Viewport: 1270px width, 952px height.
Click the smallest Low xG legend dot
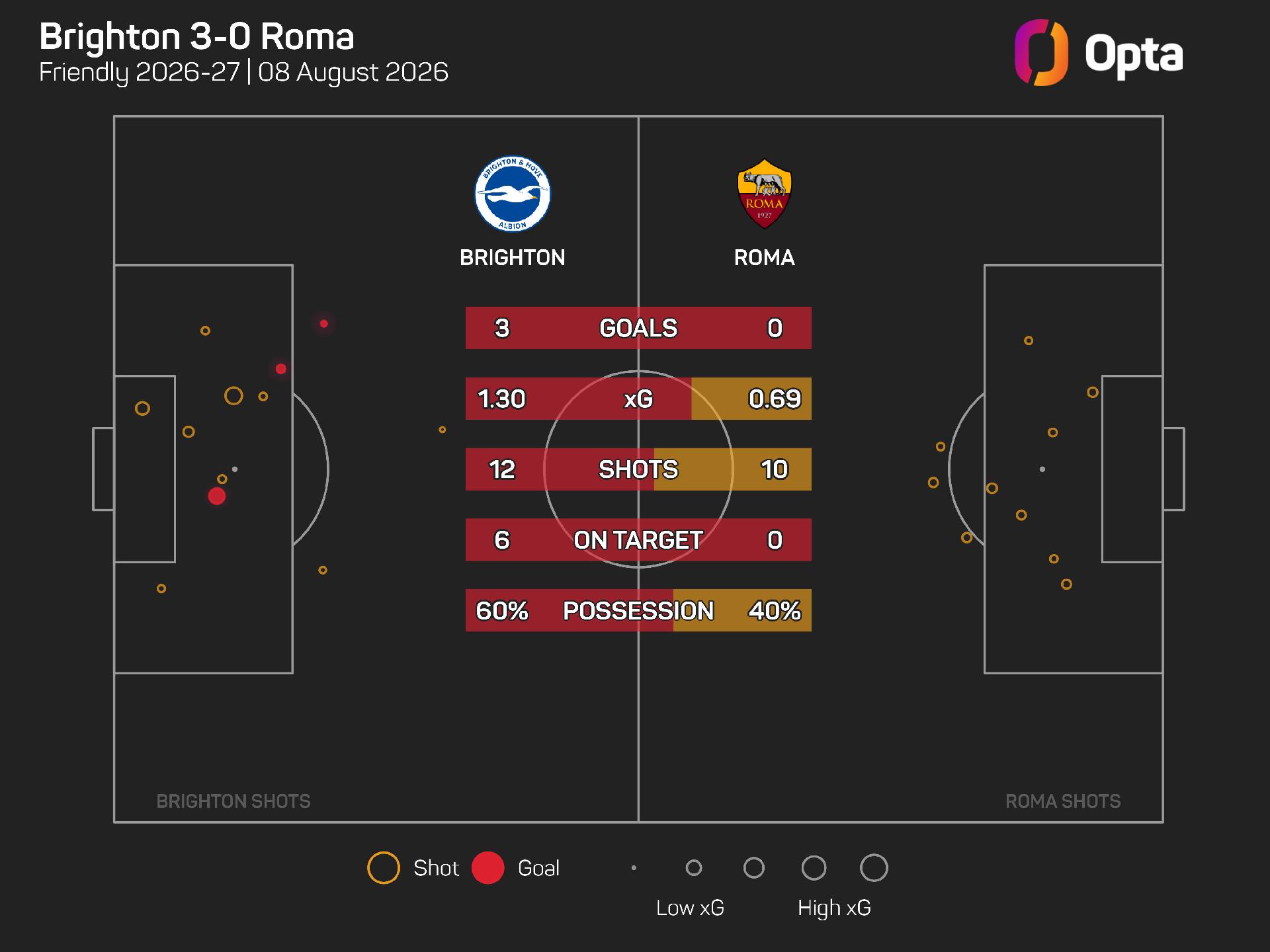pos(634,868)
